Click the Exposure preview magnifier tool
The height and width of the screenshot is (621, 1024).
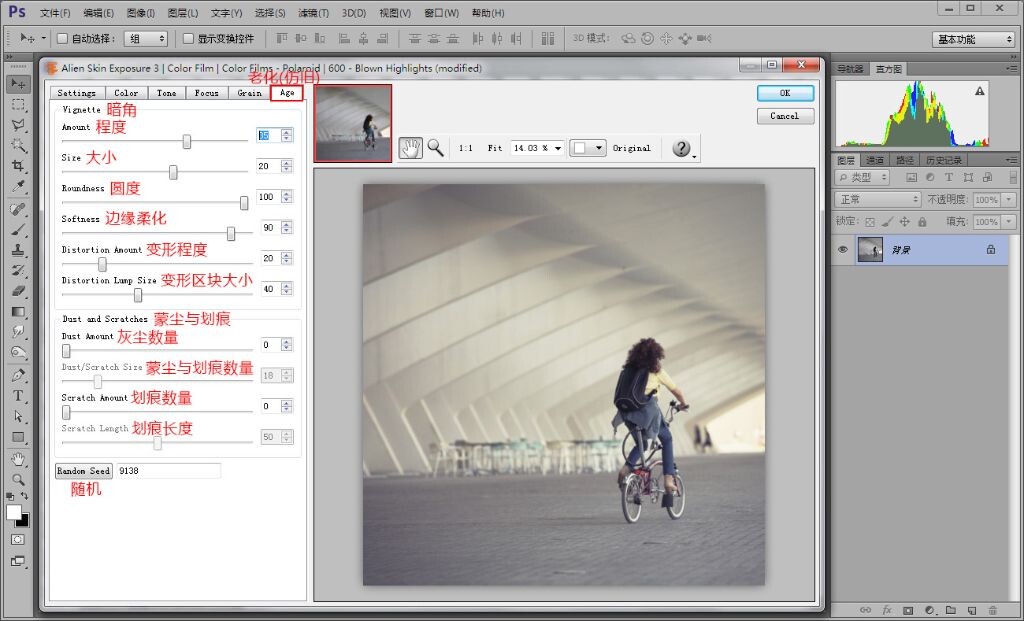point(436,148)
